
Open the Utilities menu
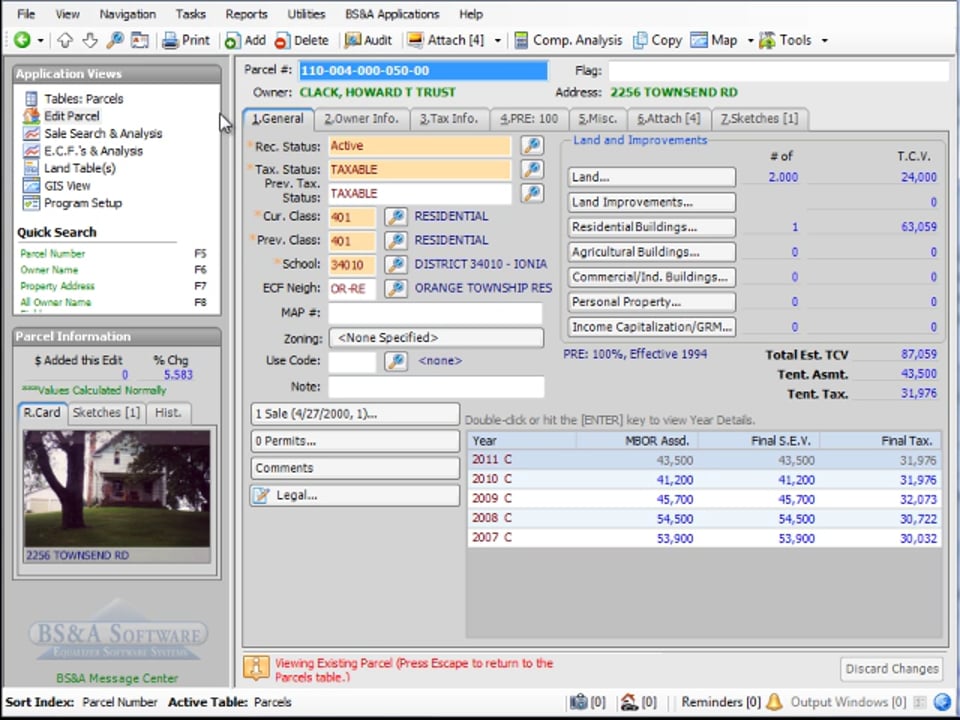[x=306, y=14]
